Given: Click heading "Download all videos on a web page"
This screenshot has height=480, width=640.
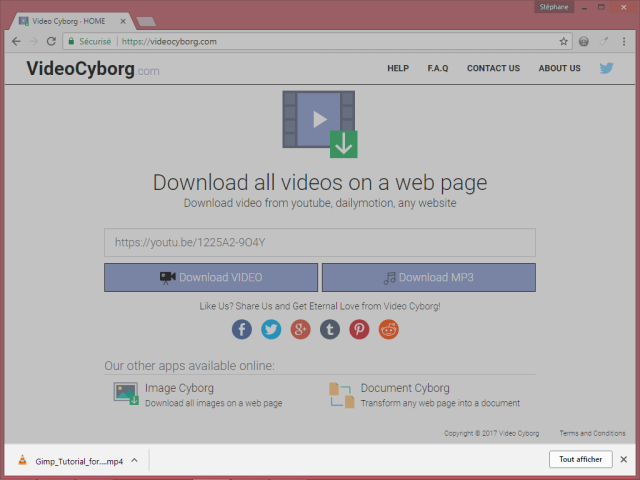Looking at the screenshot, I should pyautogui.click(x=320, y=182).
